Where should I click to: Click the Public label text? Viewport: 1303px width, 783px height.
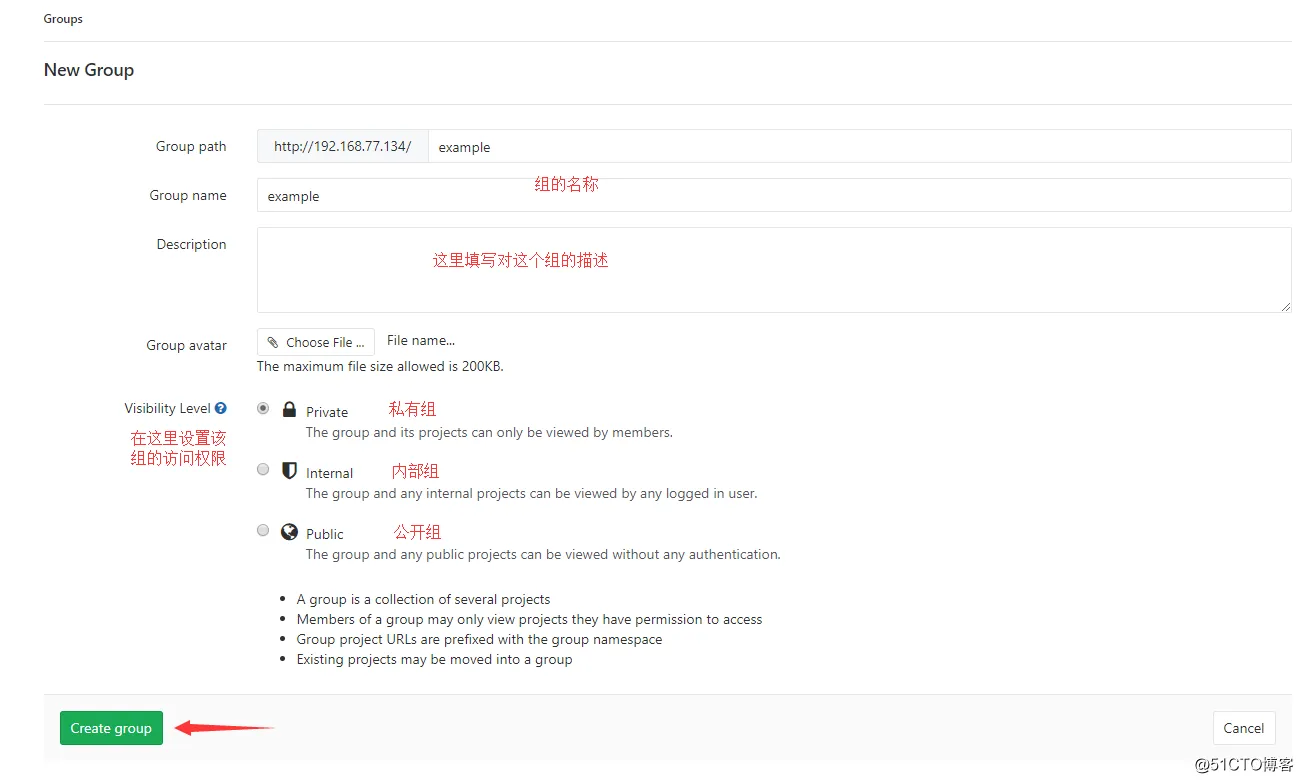tap(325, 534)
